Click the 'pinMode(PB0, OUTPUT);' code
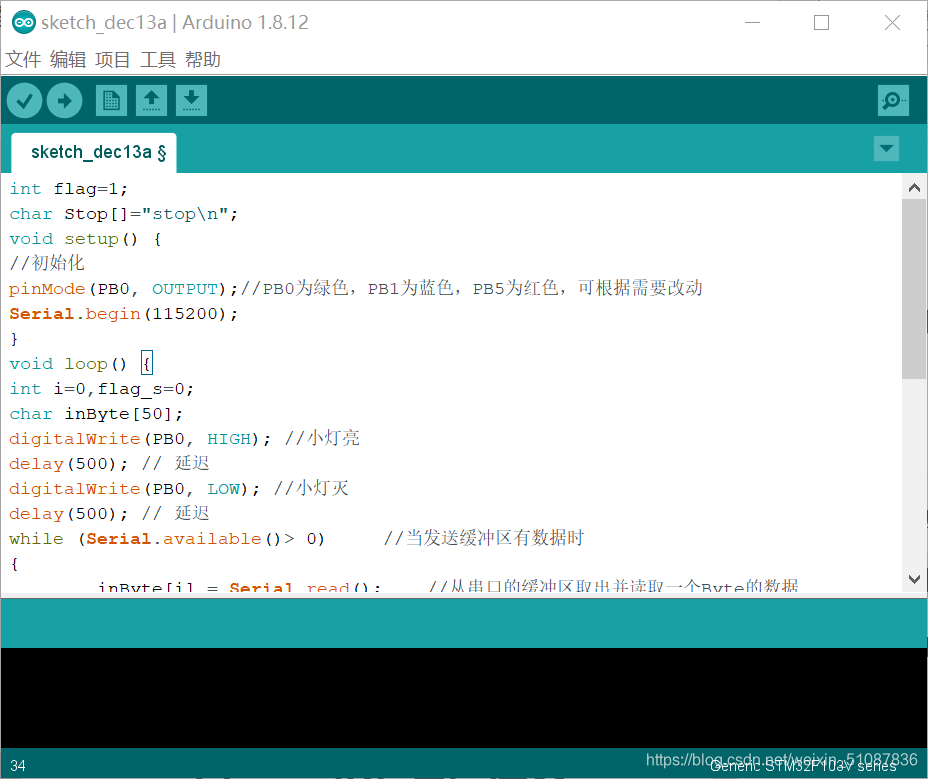Screen dimensions: 928x779 pyautogui.click(x=123, y=289)
